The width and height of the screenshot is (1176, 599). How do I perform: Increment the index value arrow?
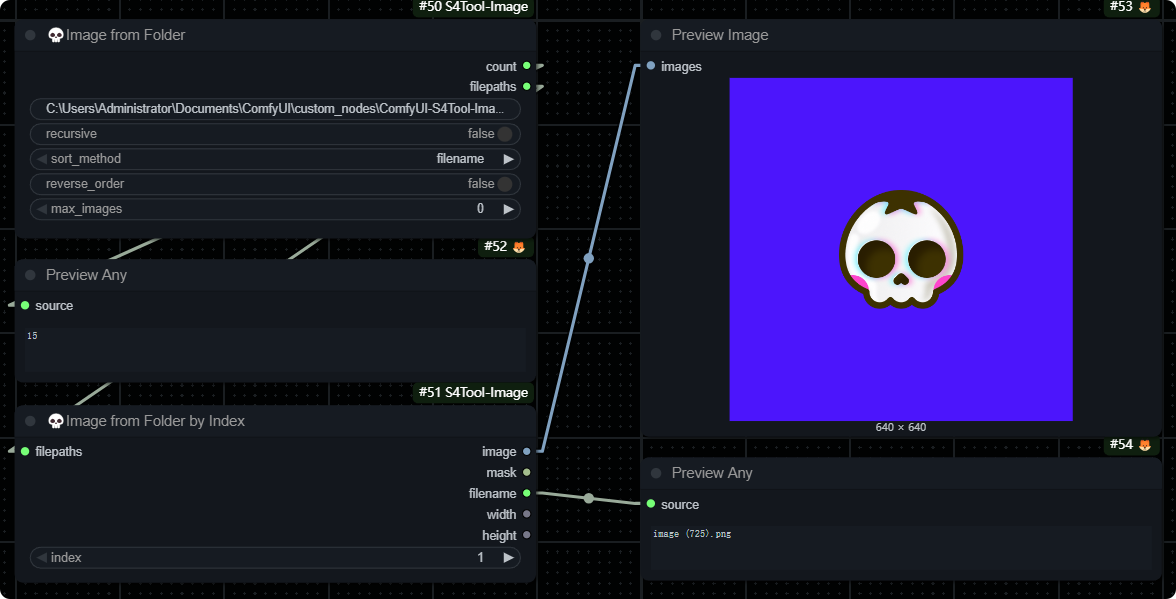point(508,558)
